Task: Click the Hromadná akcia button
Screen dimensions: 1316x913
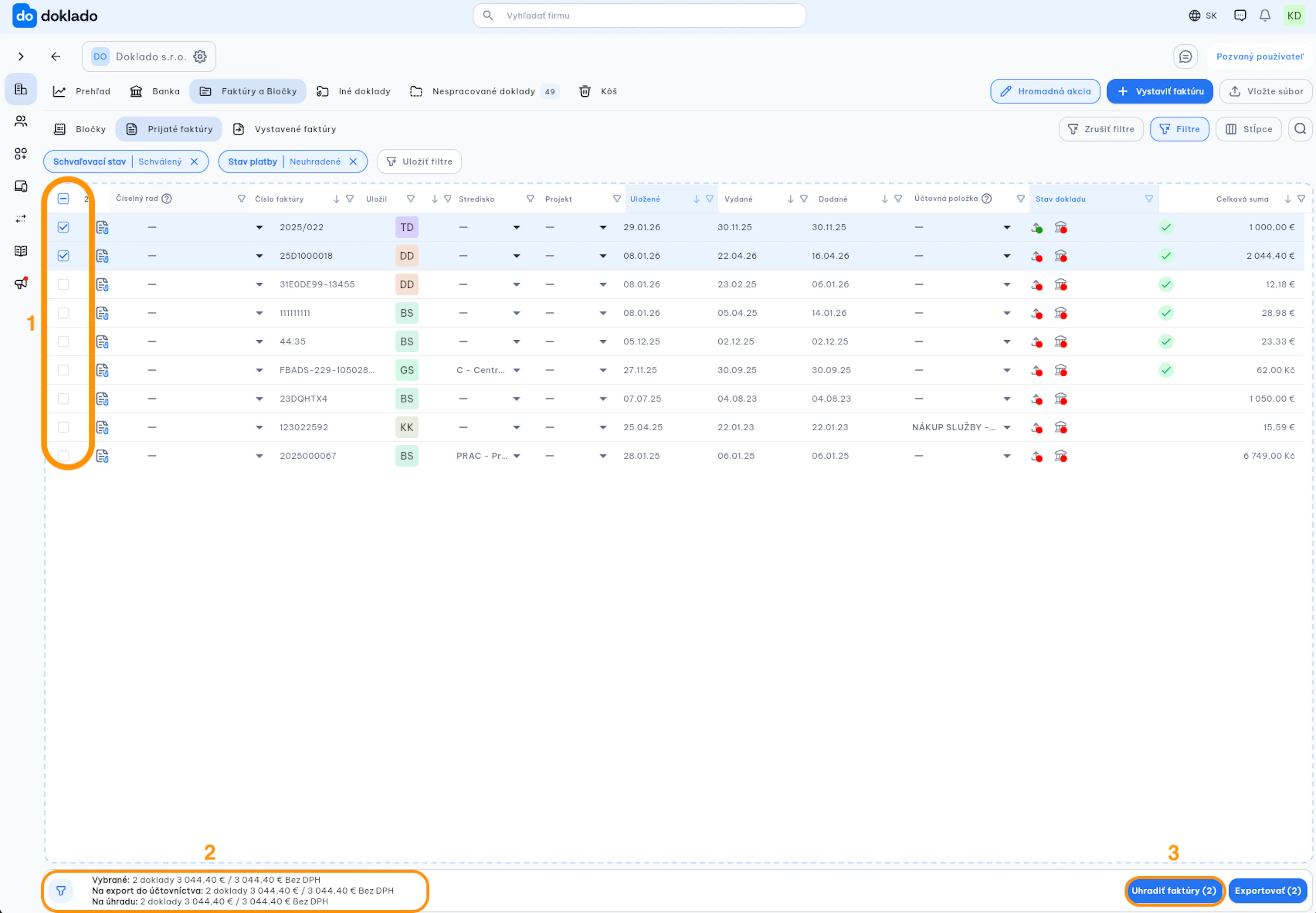Action: (1045, 92)
